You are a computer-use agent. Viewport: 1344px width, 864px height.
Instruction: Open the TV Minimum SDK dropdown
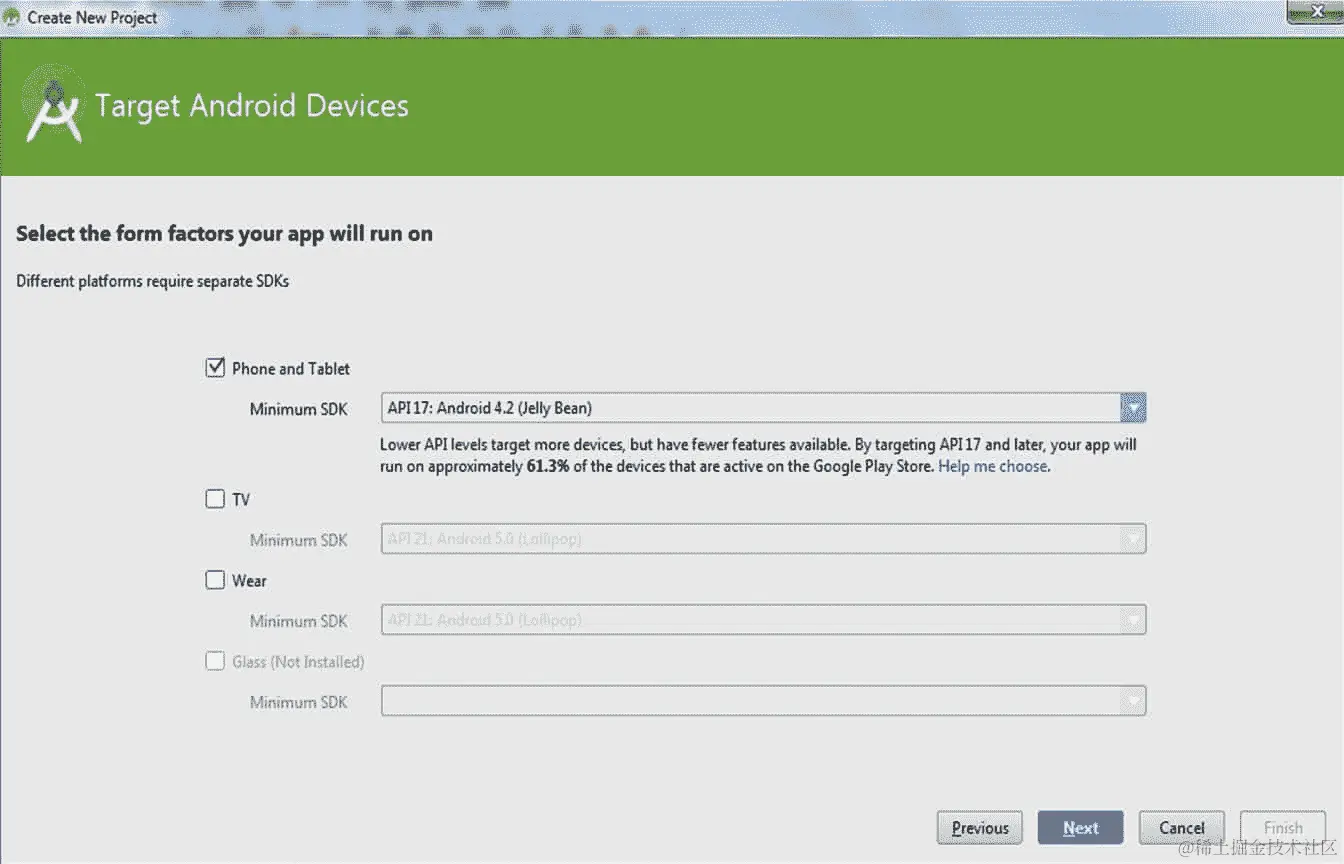[x=1134, y=538]
